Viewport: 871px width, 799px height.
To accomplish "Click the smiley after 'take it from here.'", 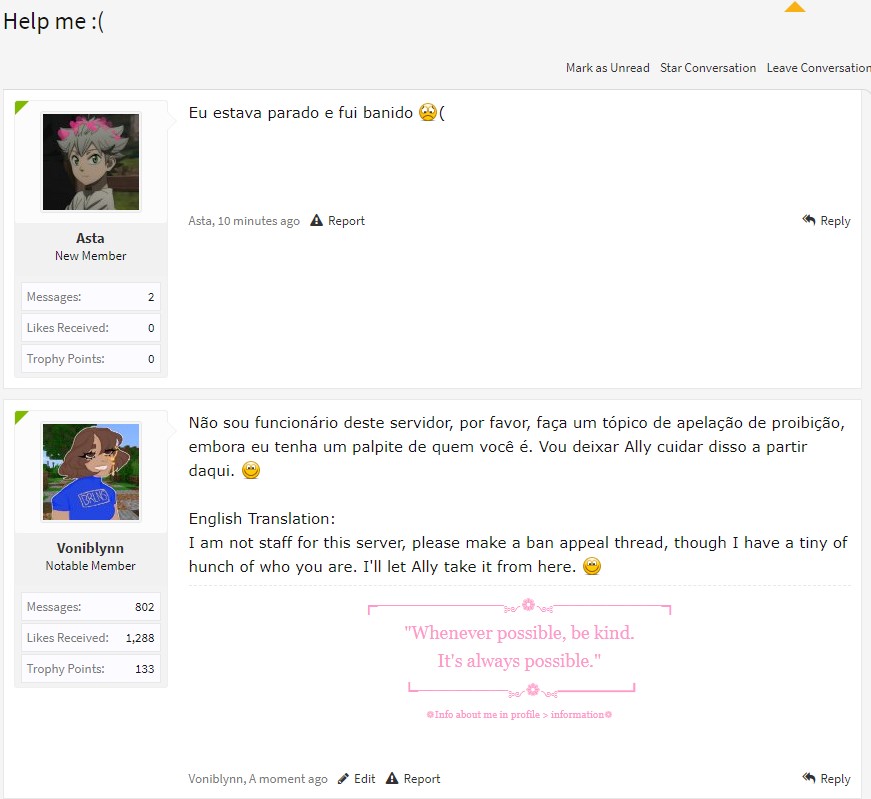I will tap(592, 566).
